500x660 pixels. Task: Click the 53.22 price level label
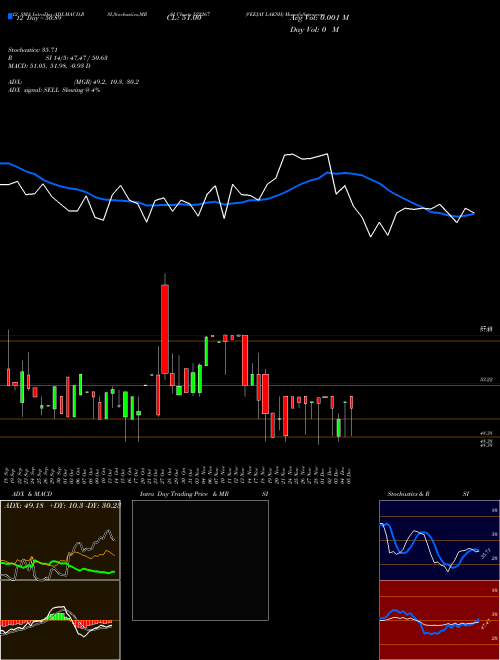(487, 380)
